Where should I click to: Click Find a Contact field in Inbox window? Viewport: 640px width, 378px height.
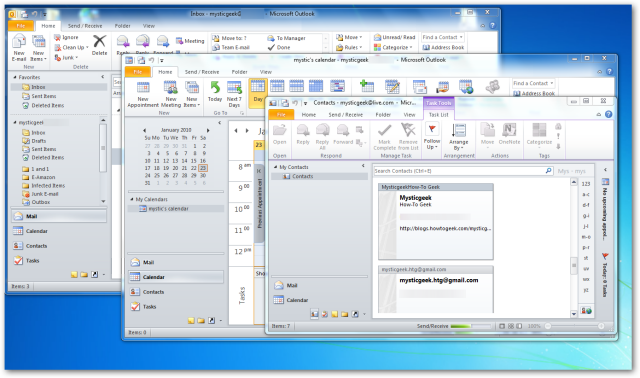tap(442, 37)
